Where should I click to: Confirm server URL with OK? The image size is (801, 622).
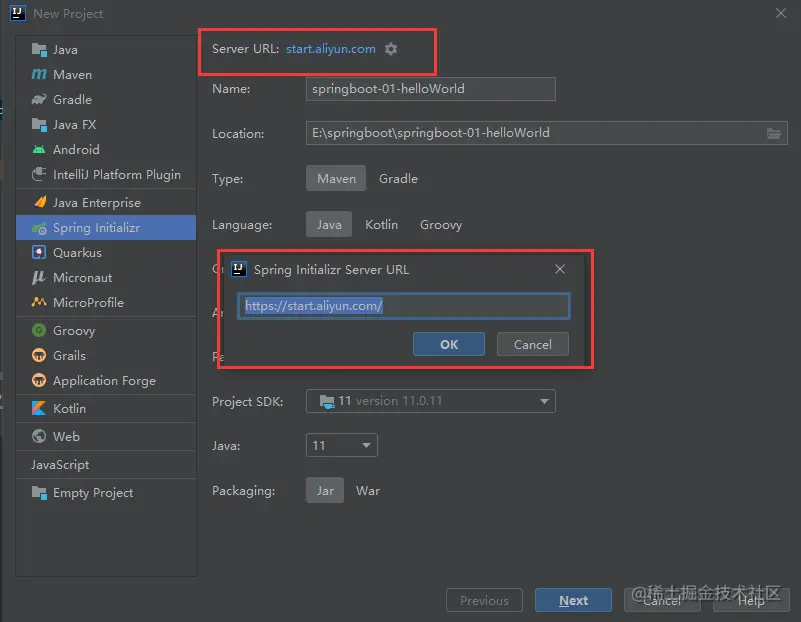pyautogui.click(x=449, y=344)
